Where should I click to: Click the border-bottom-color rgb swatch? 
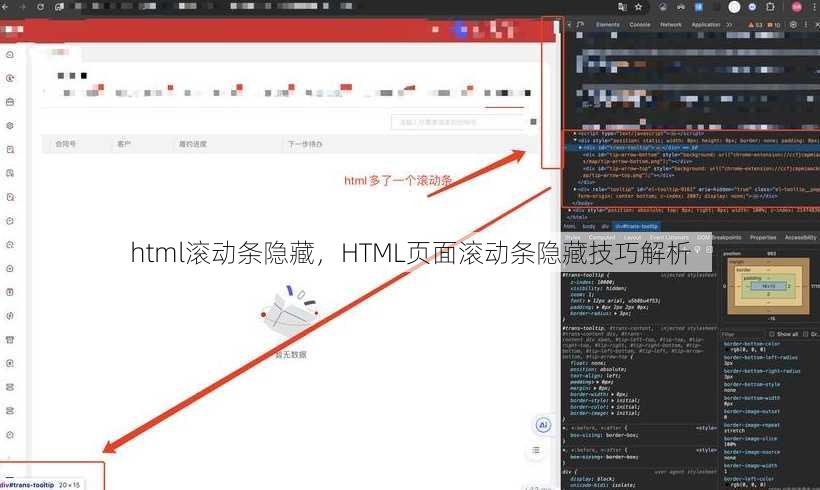[x=727, y=350]
